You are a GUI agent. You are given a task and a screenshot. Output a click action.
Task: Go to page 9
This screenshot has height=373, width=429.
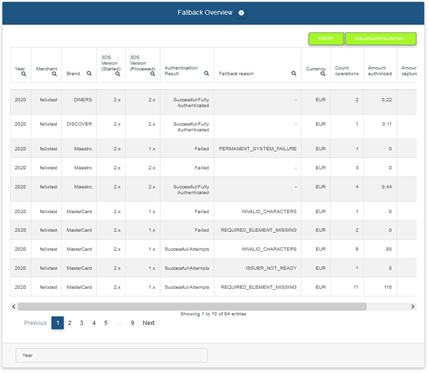pyautogui.click(x=132, y=323)
